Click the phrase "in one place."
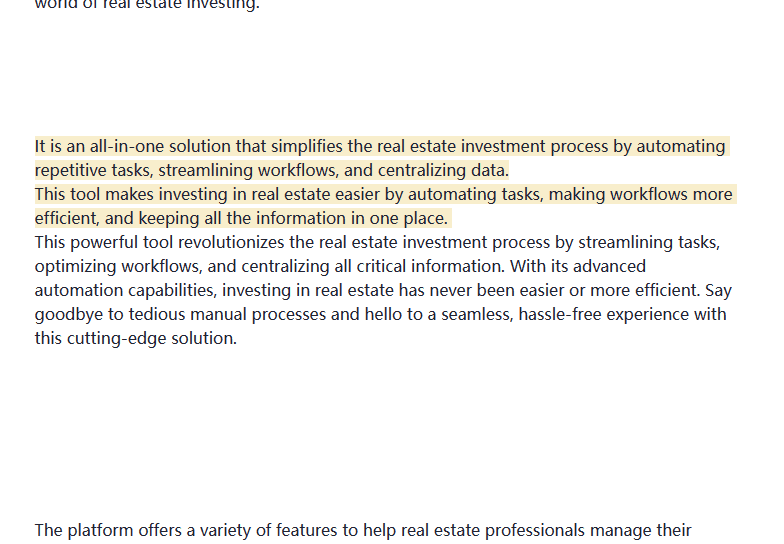Screen dimensions: 784x544 398,219
